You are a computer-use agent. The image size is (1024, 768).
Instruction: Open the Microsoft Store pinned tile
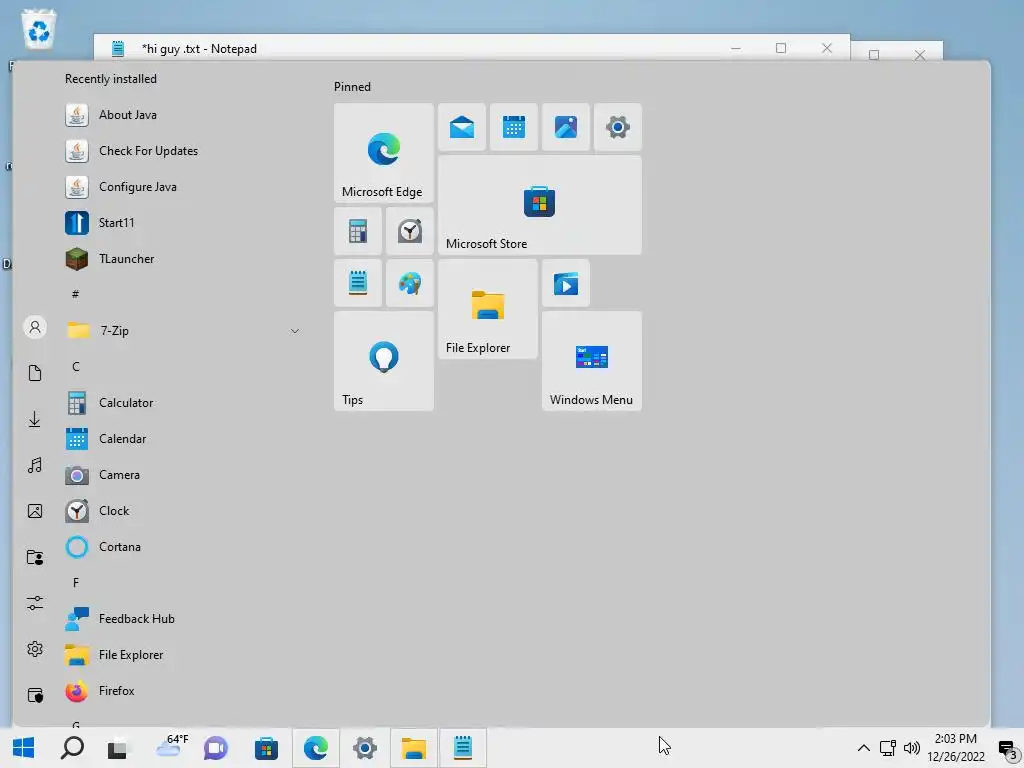(x=539, y=205)
